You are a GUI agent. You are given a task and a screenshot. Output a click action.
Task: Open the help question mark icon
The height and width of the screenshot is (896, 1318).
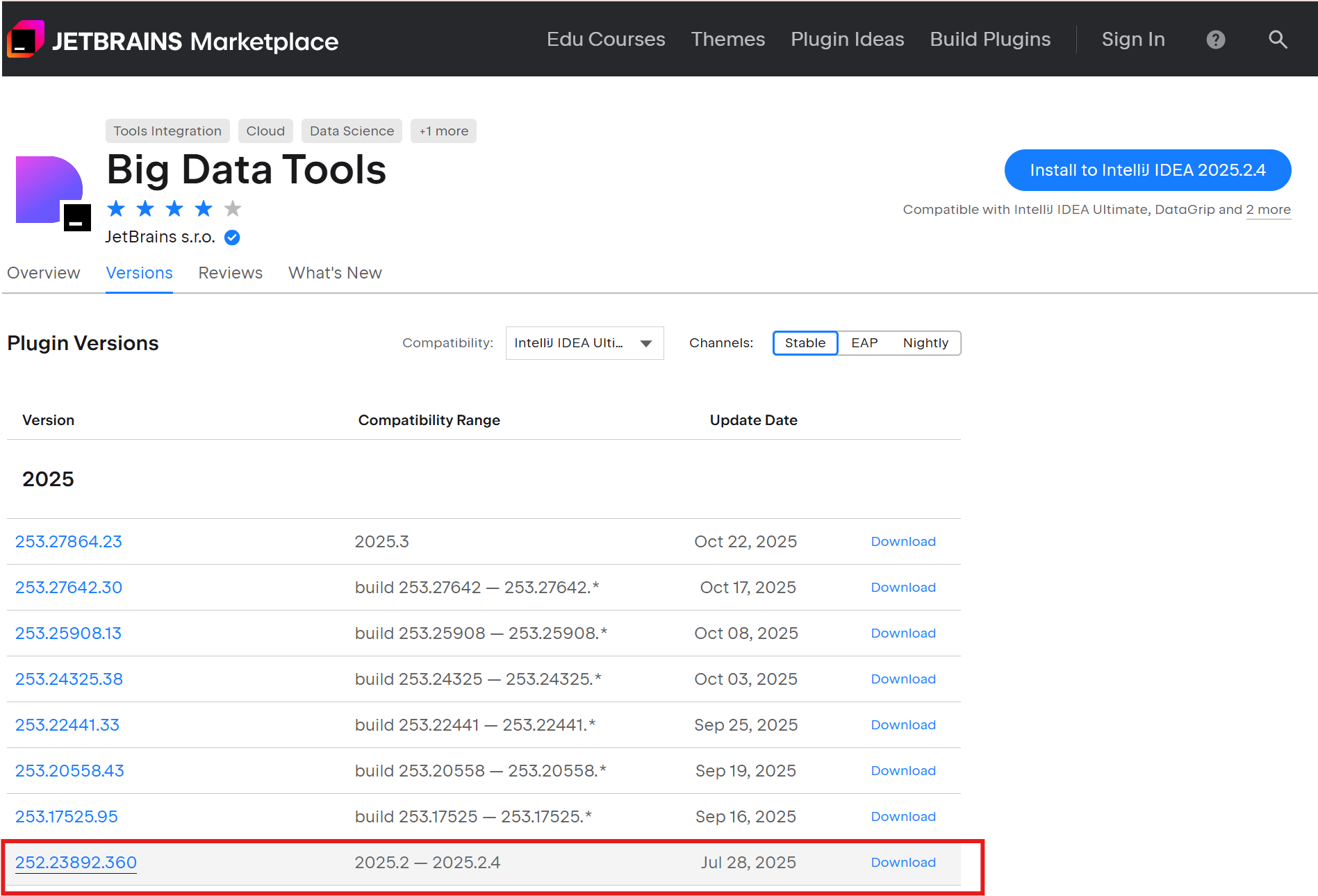[x=1215, y=40]
